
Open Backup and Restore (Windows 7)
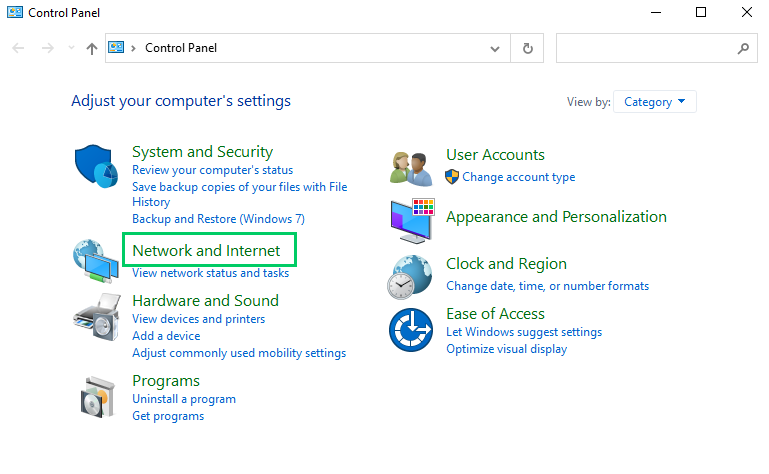218,219
